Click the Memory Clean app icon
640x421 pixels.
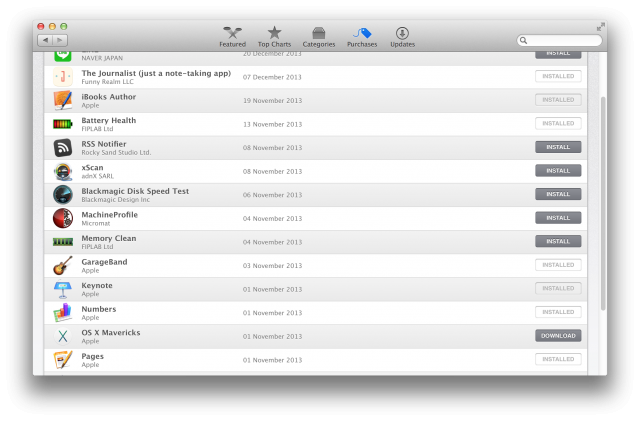point(63,242)
